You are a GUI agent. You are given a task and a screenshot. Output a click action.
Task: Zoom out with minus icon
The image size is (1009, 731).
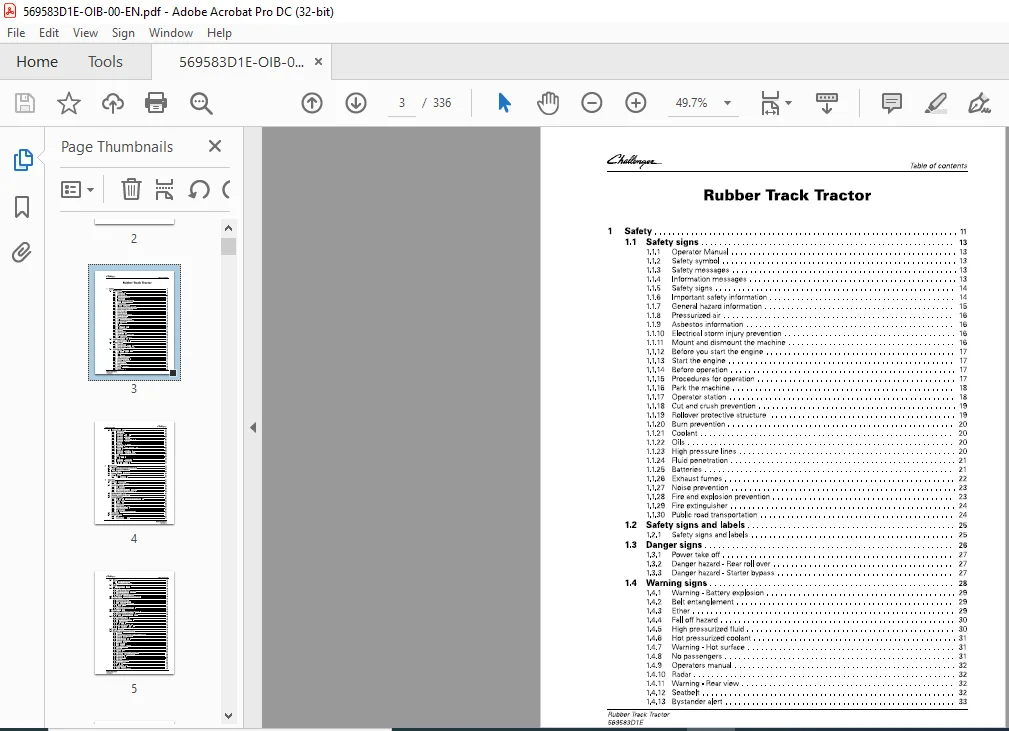(x=591, y=103)
